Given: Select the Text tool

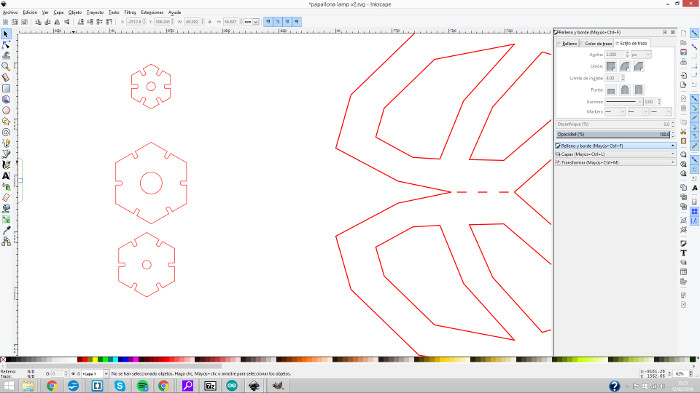Looking at the screenshot, I should (x=6, y=176).
